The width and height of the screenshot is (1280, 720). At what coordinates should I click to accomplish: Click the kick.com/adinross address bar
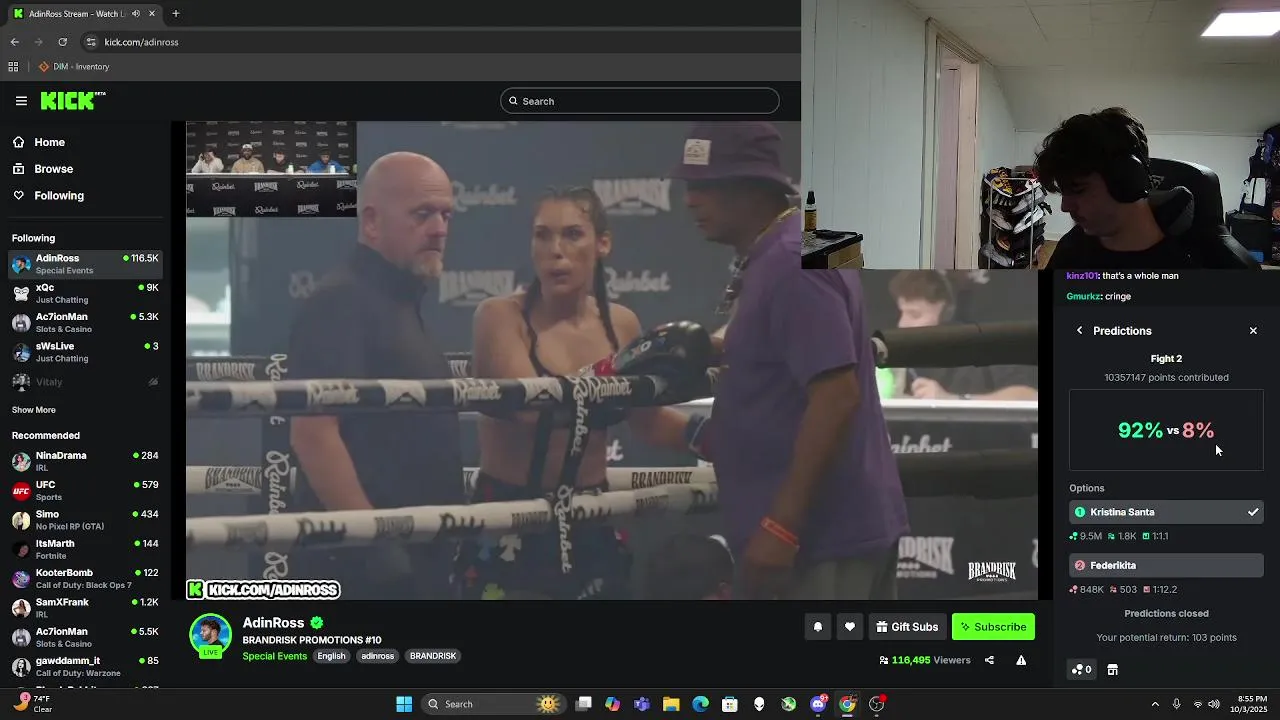141,42
